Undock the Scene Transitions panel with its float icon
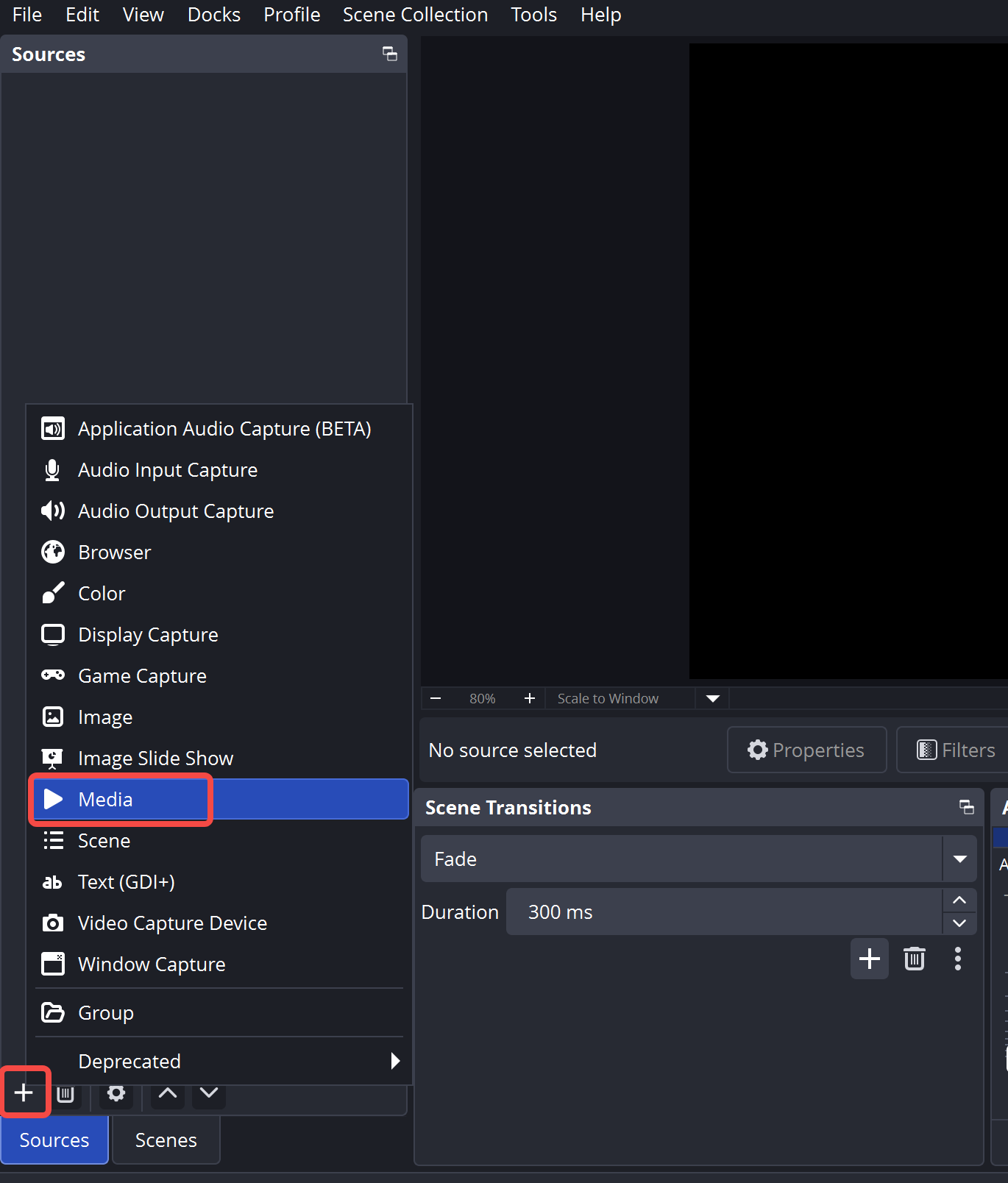The height and width of the screenshot is (1183, 1008). coord(967,807)
